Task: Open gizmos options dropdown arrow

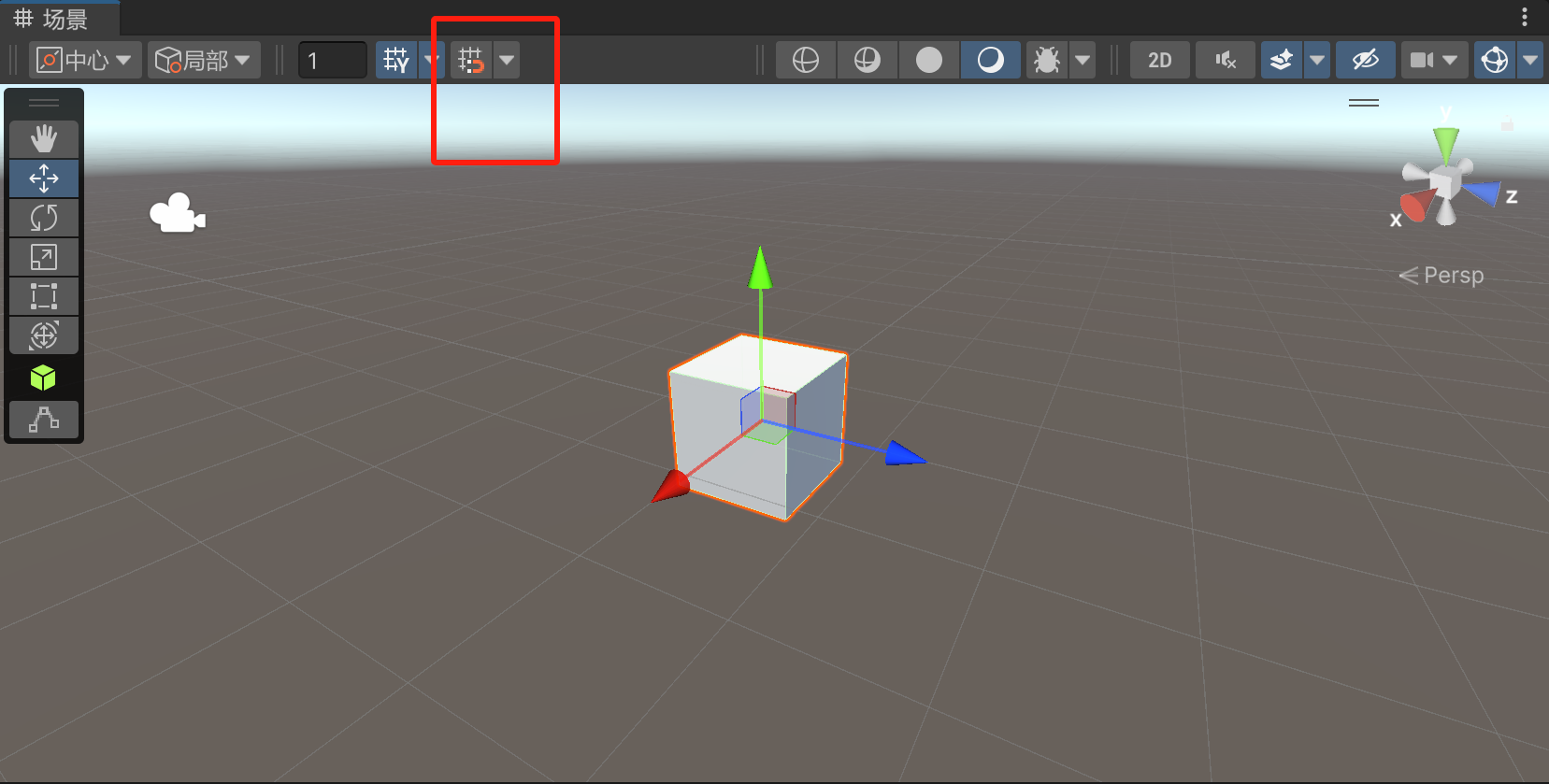Action: tap(1530, 60)
